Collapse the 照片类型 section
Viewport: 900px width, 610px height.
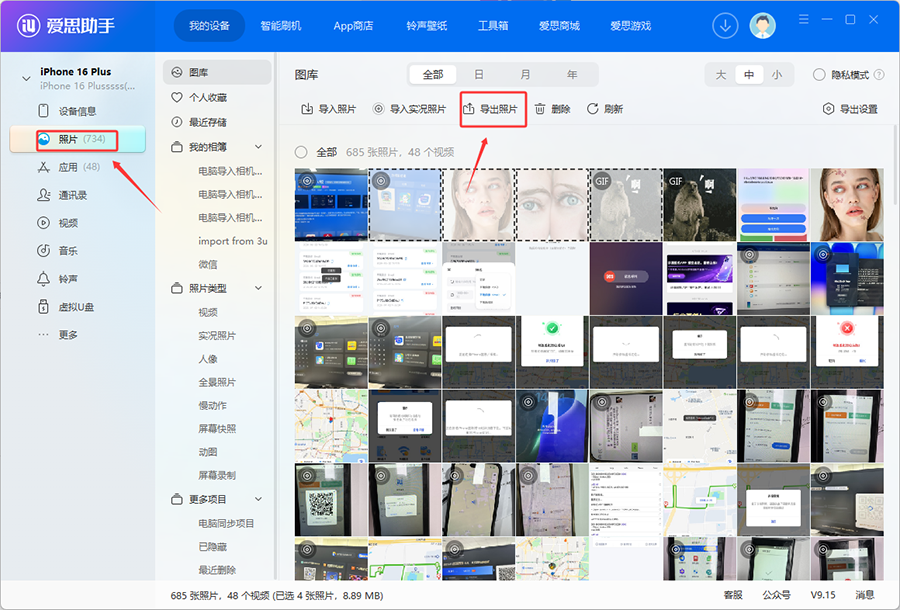[258, 288]
